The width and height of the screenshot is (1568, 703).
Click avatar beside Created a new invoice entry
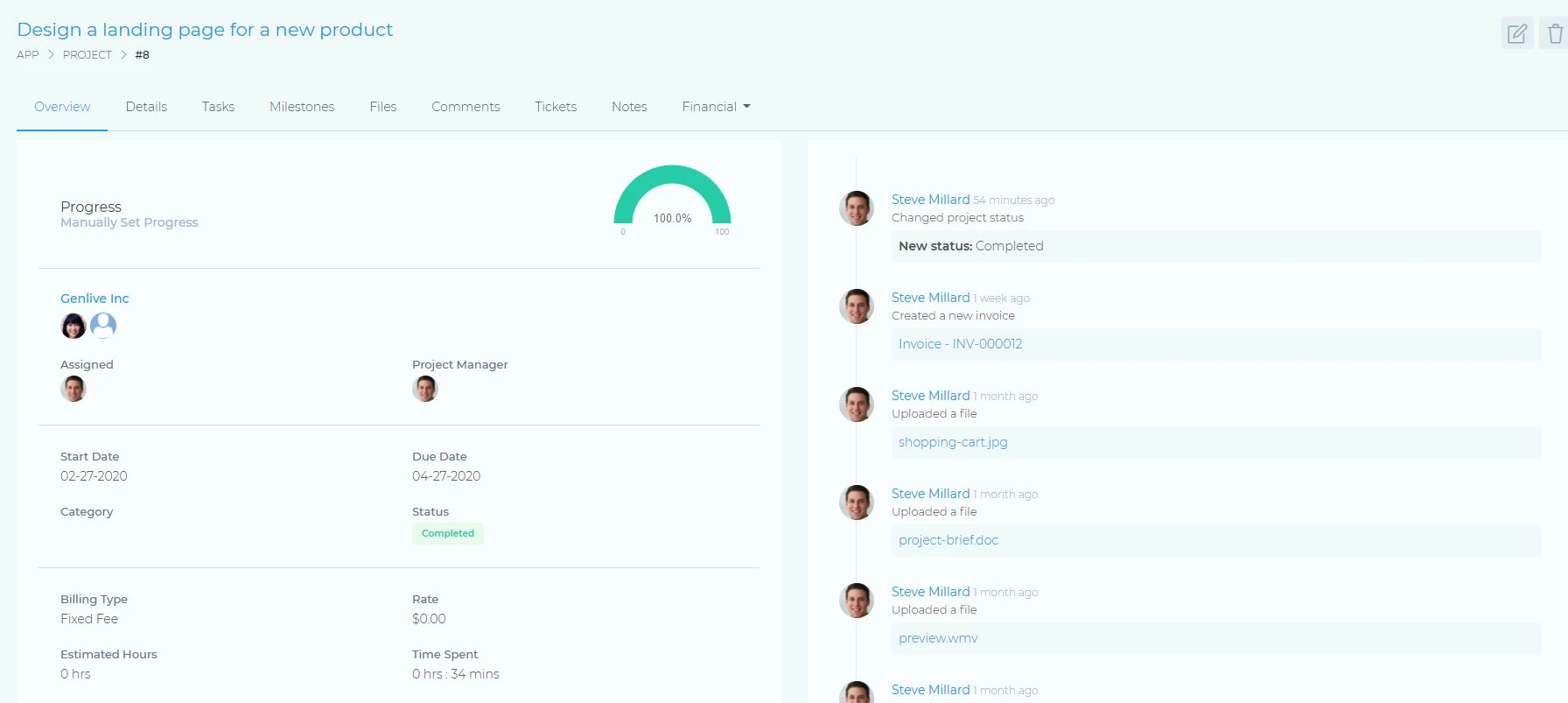856,306
